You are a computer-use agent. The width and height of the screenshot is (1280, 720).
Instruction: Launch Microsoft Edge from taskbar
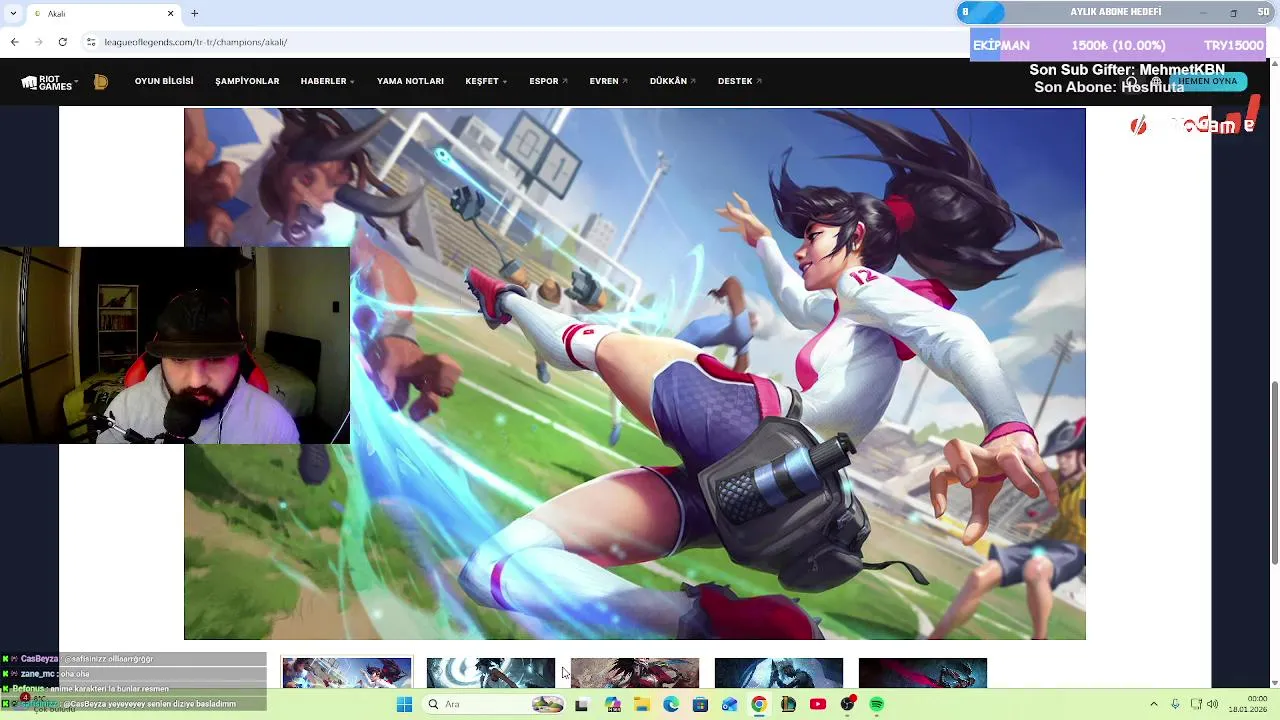click(x=671, y=704)
